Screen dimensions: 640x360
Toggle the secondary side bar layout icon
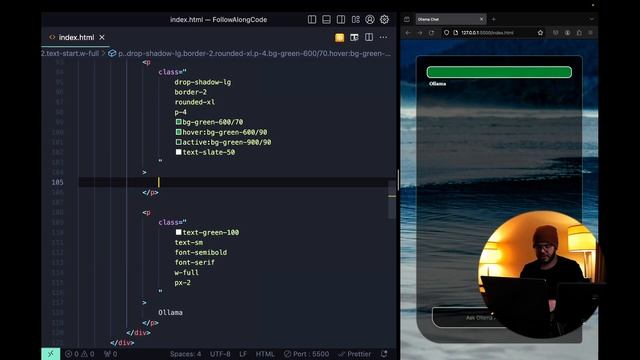(341, 20)
